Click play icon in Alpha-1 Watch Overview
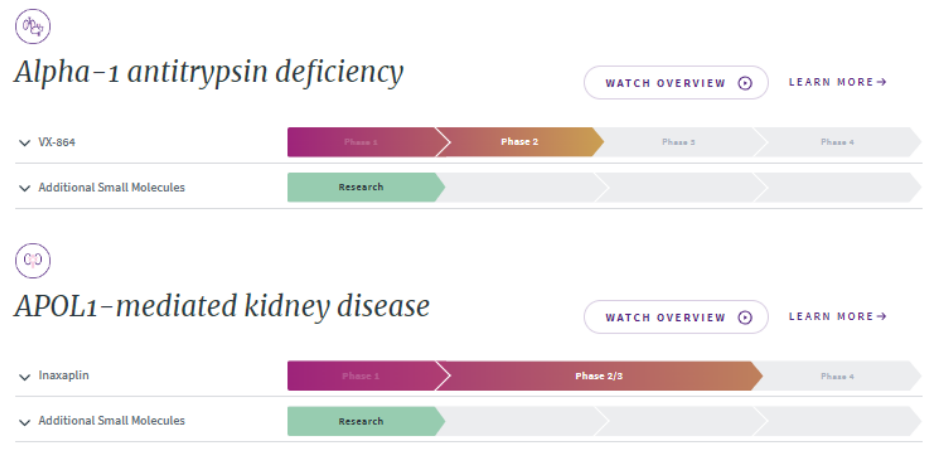Viewport: 943px width, 452px height. 745,83
